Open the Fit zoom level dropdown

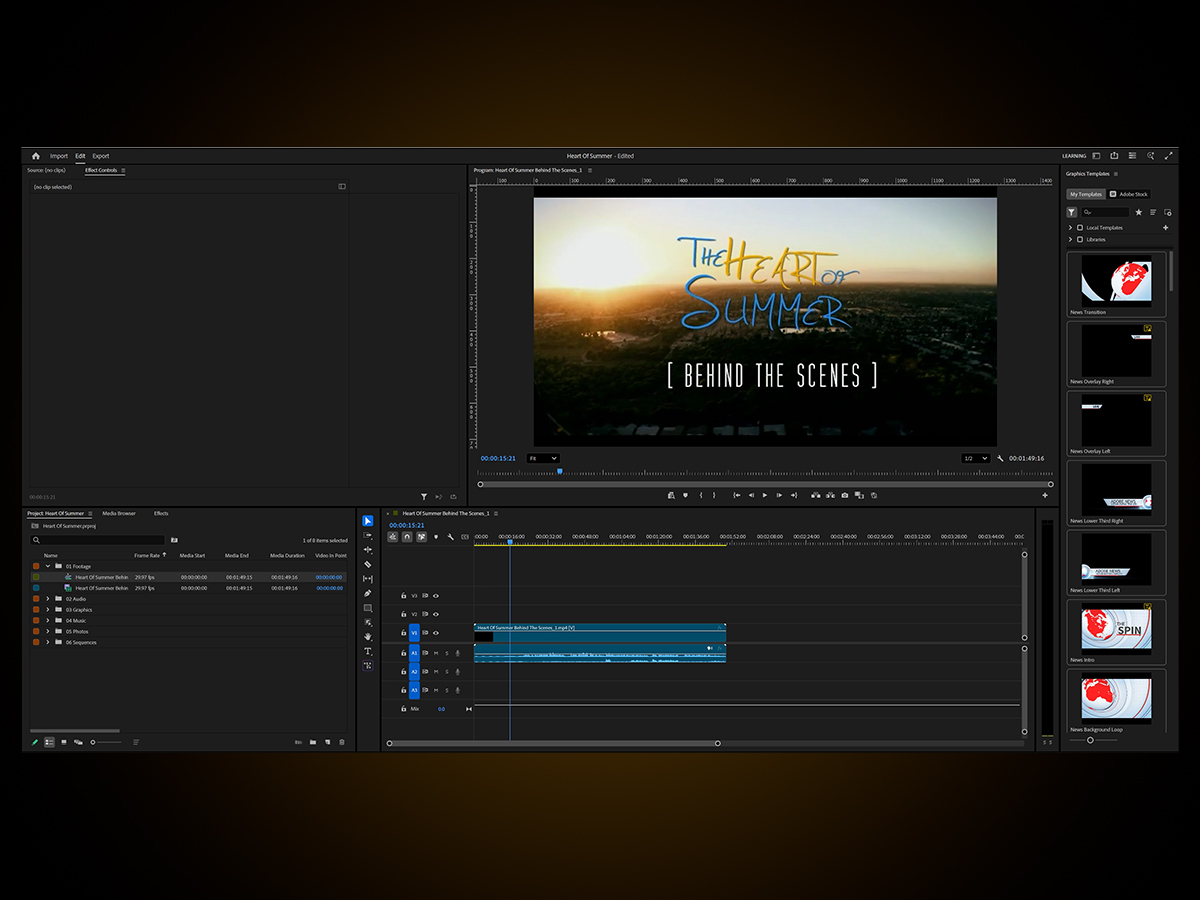[x=543, y=458]
